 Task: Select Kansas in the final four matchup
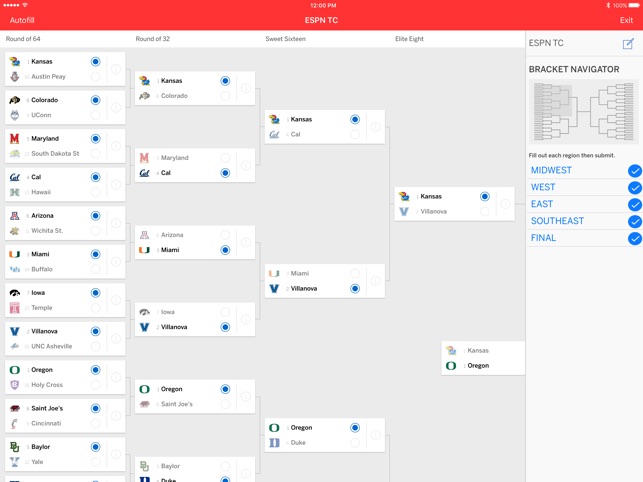(x=483, y=350)
